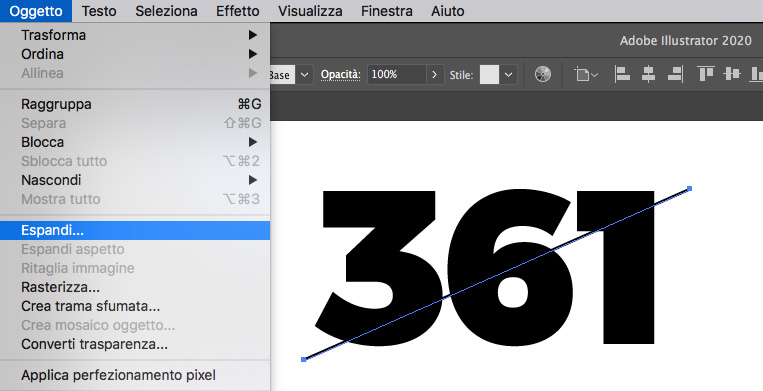Click vertical align top icon
This screenshot has height=391, width=763.
(x=706, y=74)
